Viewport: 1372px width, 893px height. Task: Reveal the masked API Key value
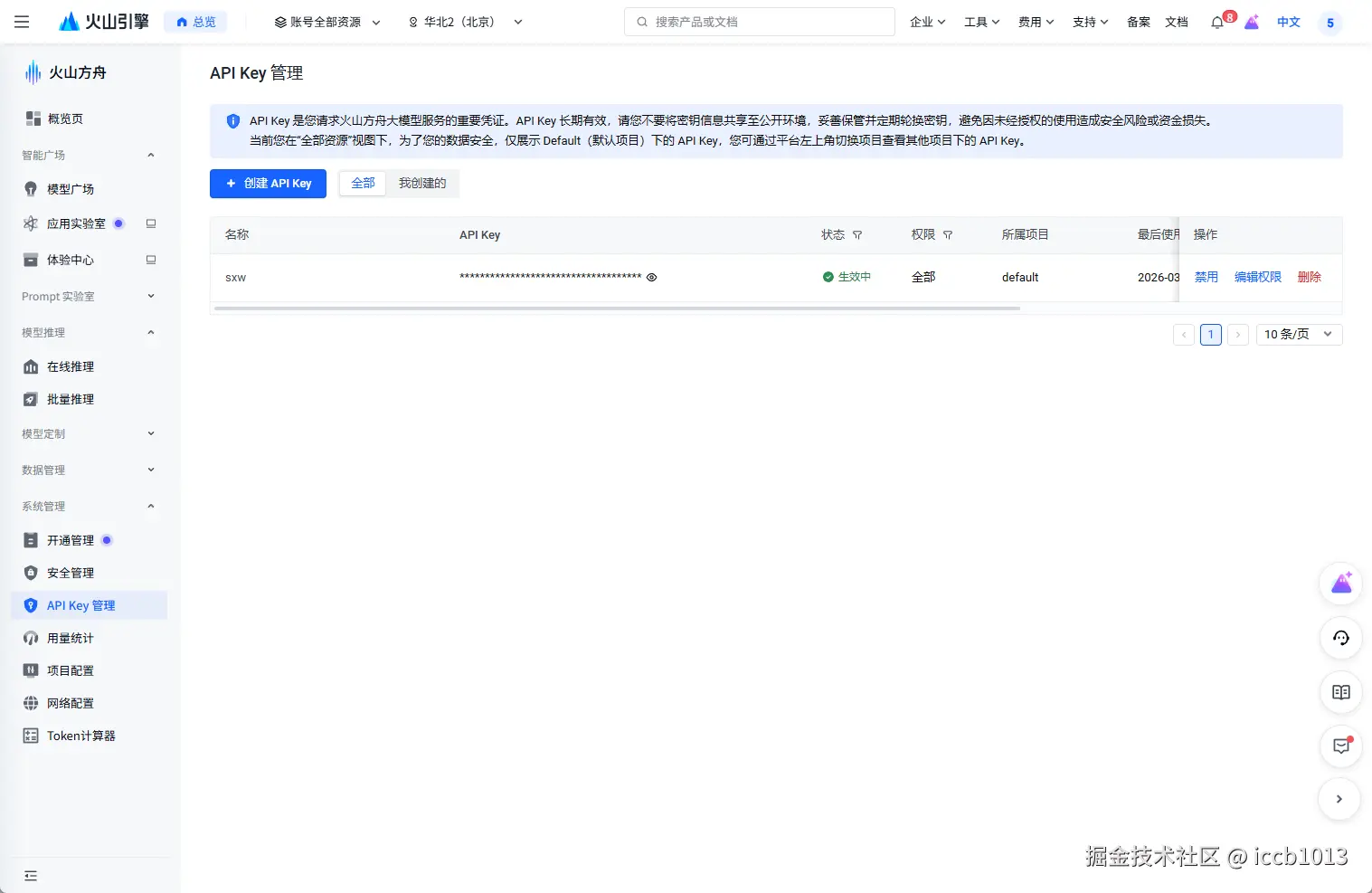click(651, 277)
